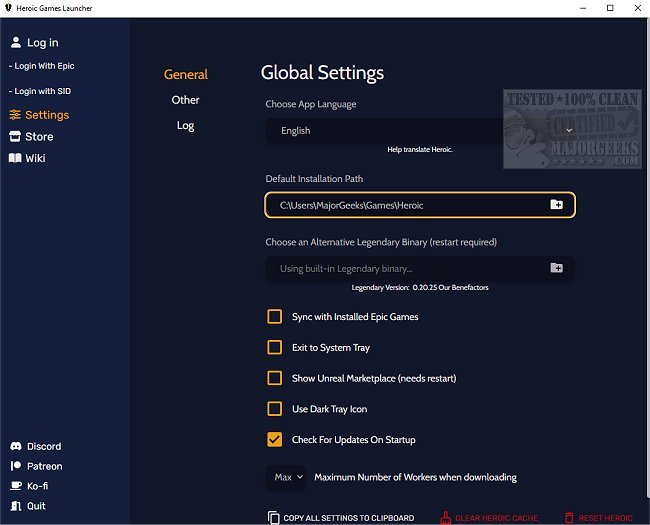The image size is (650, 525).
Task: Enable the Use Dark Tray Icon checkbox
Action: pyautogui.click(x=274, y=409)
